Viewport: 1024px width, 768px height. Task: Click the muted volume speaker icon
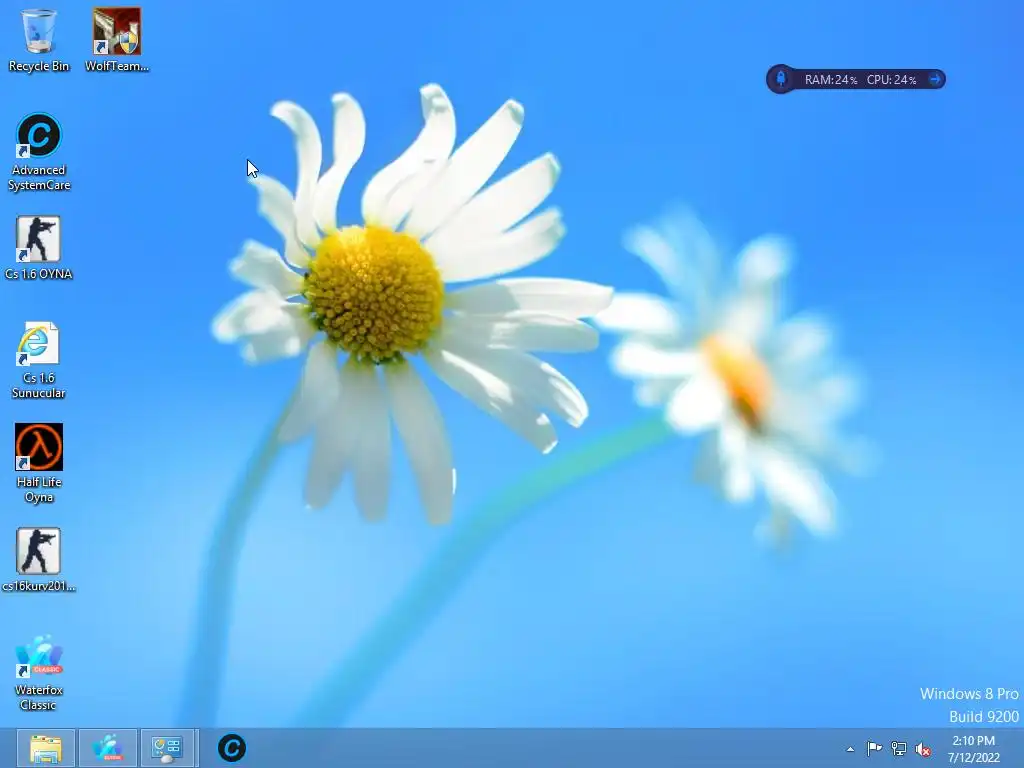923,749
